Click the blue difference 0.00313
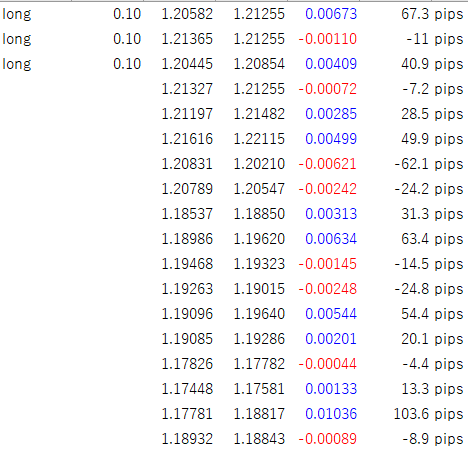 pyautogui.click(x=331, y=214)
